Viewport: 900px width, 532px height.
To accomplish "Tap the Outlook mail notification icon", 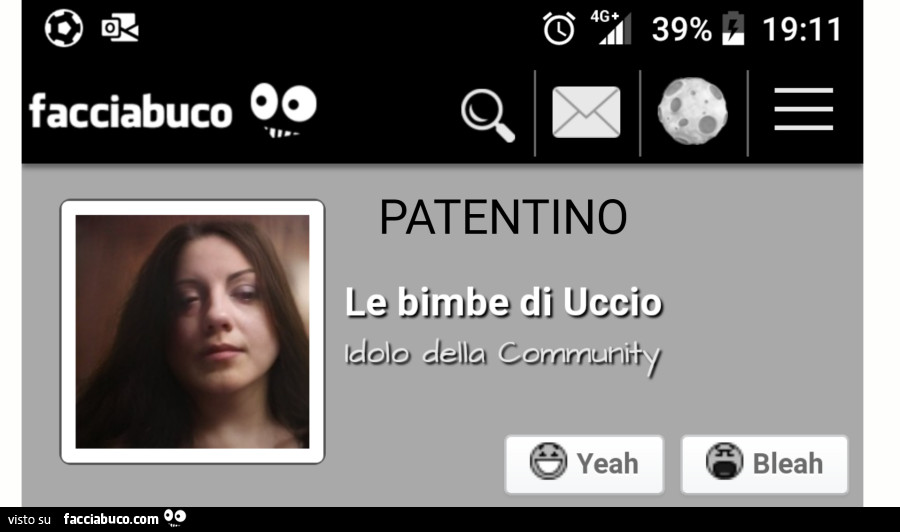I will [x=120, y=28].
